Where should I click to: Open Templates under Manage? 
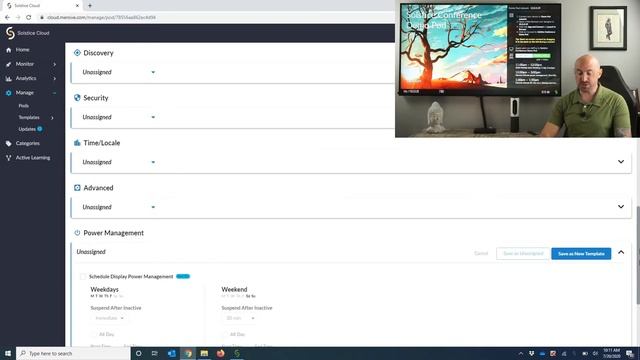coord(29,118)
